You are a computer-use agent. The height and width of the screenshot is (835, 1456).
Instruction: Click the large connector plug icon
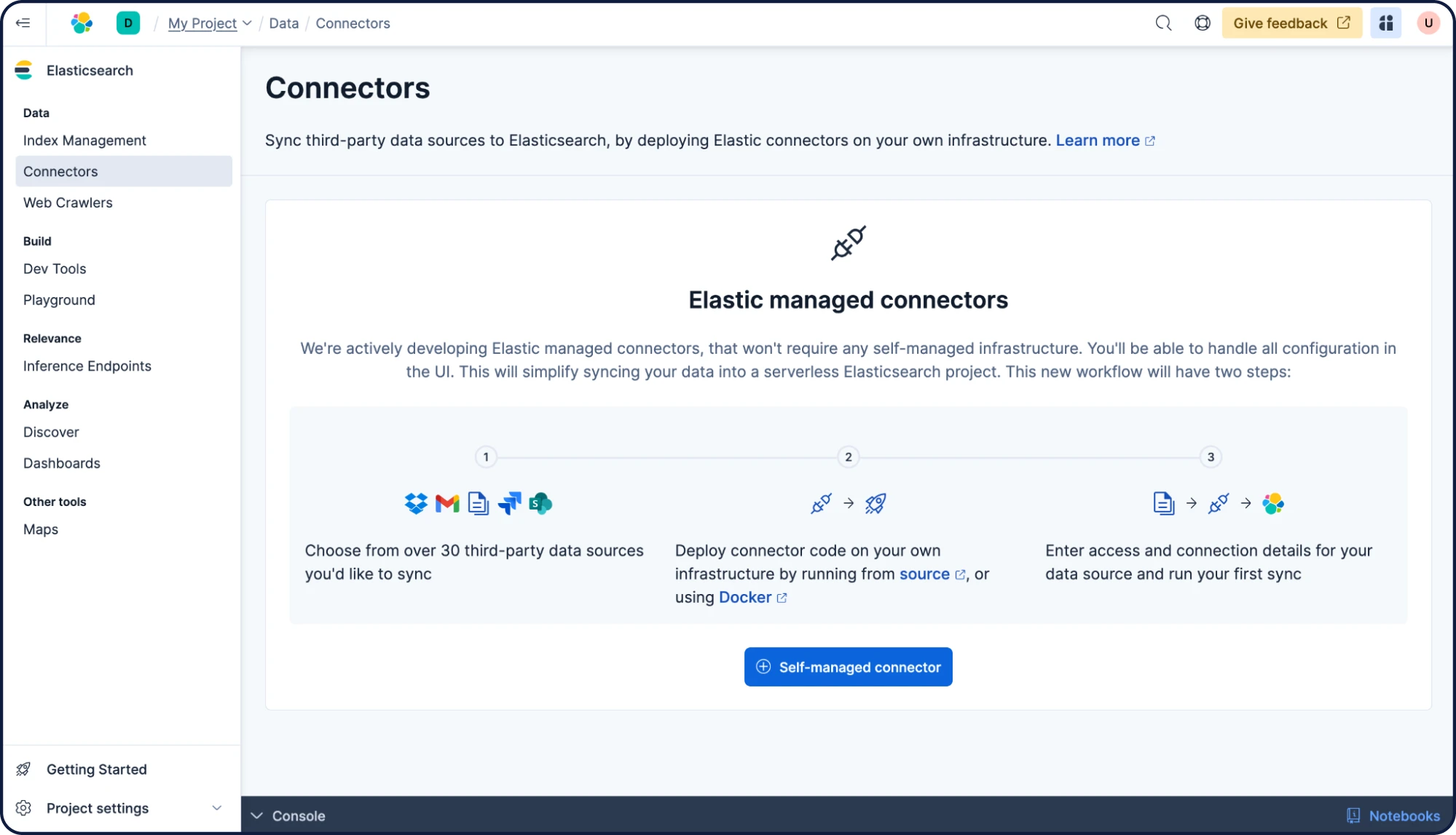[x=848, y=243]
